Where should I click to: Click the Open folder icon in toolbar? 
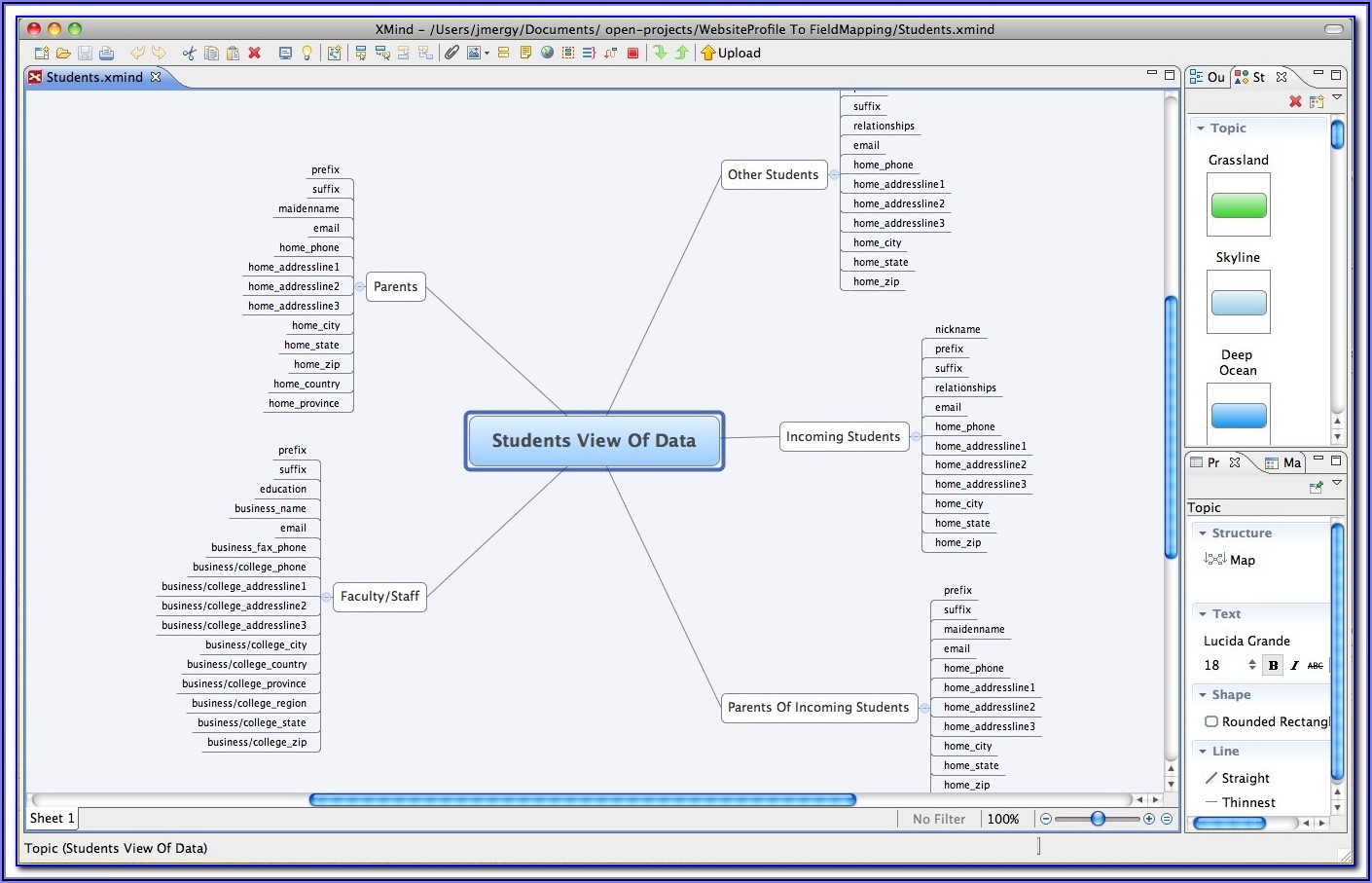63,54
